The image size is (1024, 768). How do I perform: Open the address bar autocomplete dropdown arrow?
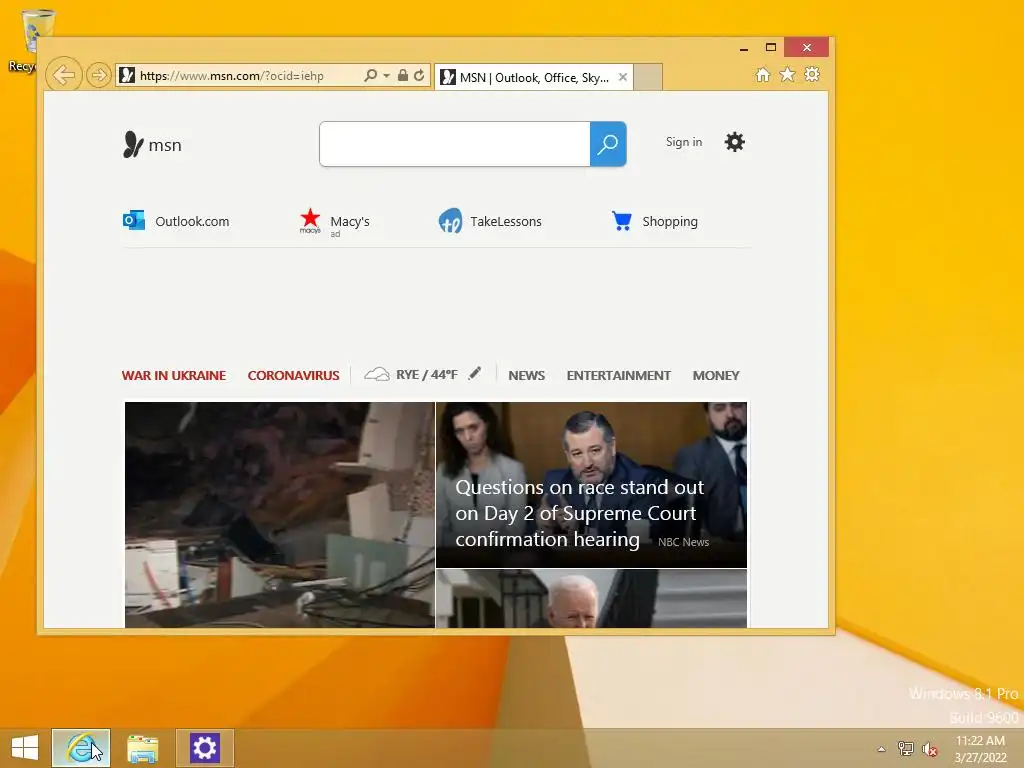click(x=386, y=76)
